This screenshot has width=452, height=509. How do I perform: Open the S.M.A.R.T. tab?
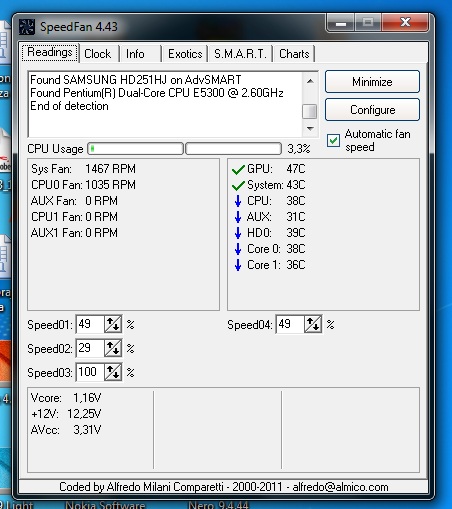click(240, 54)
